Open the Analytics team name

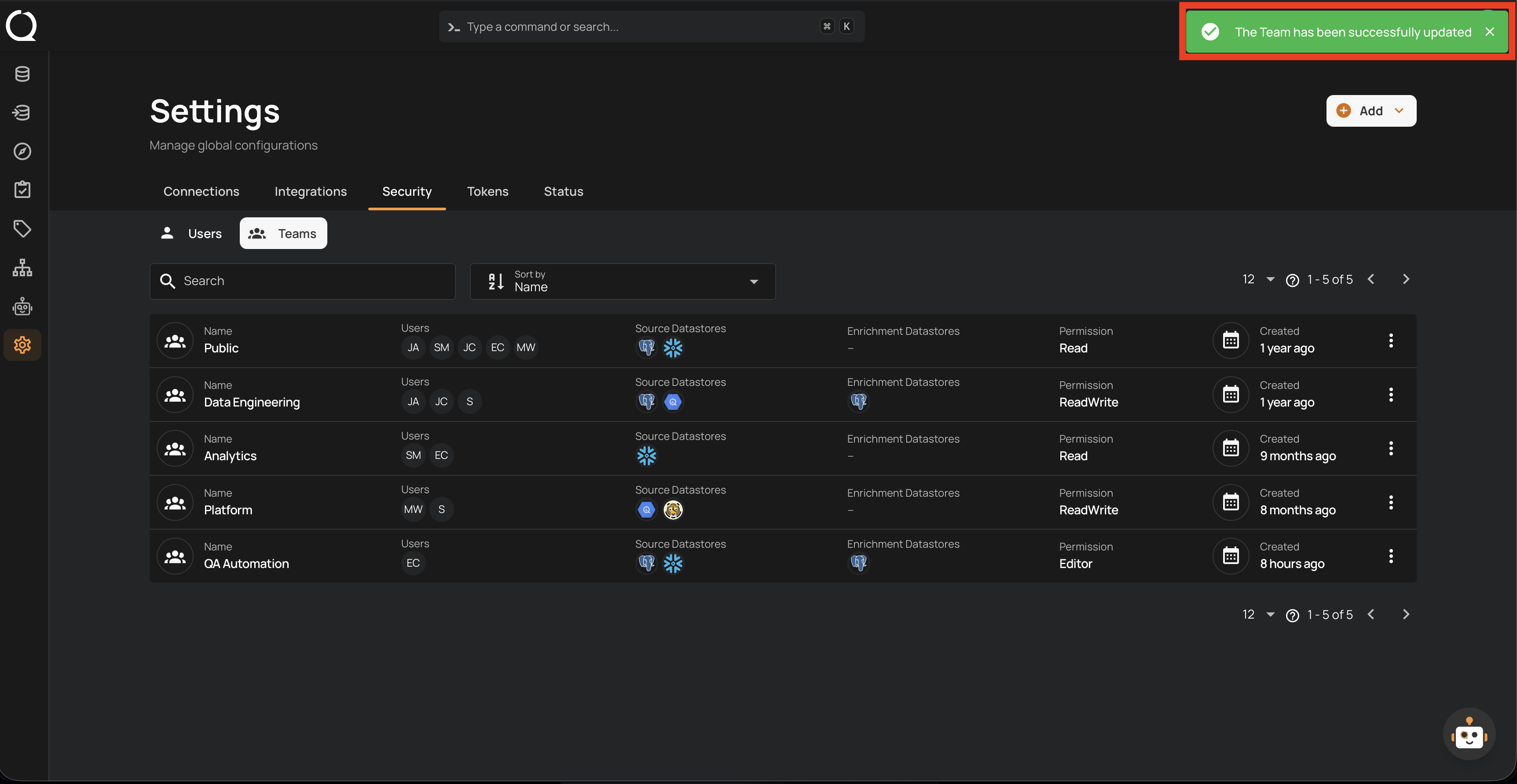(x=230, y=456)
